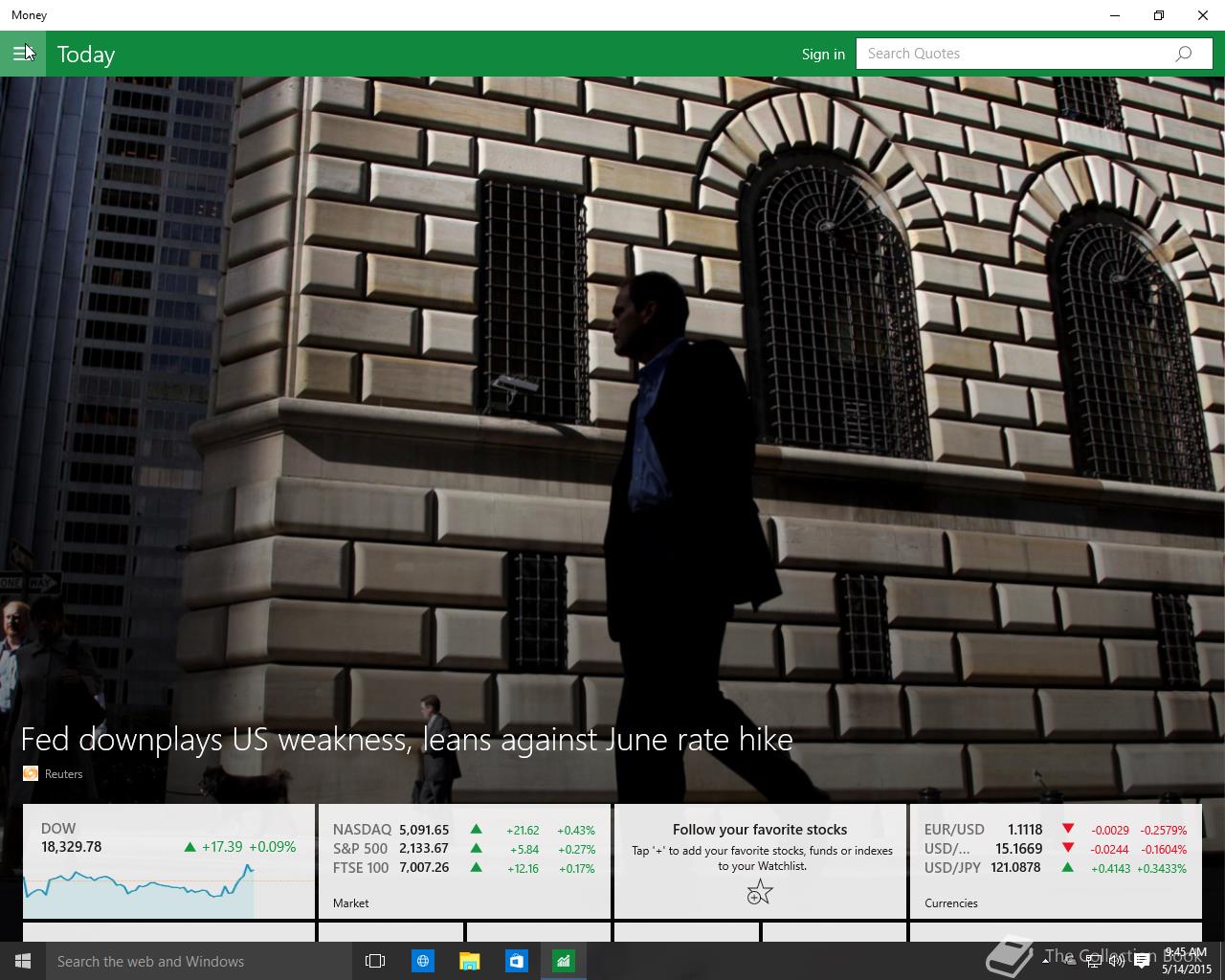Click the taskbar clock showing 9:45 AM

click(1187, 961)
